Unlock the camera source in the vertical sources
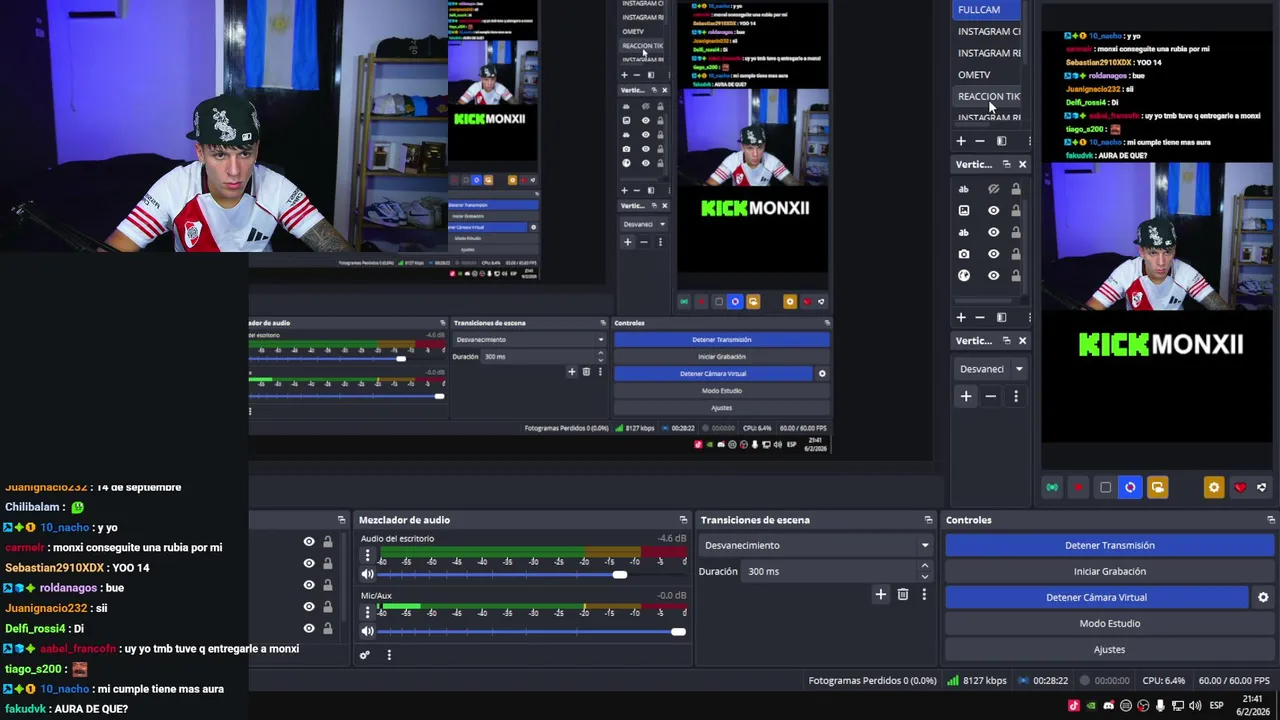This screenshot has width=1280, height=720. (x=1016, y=254)
